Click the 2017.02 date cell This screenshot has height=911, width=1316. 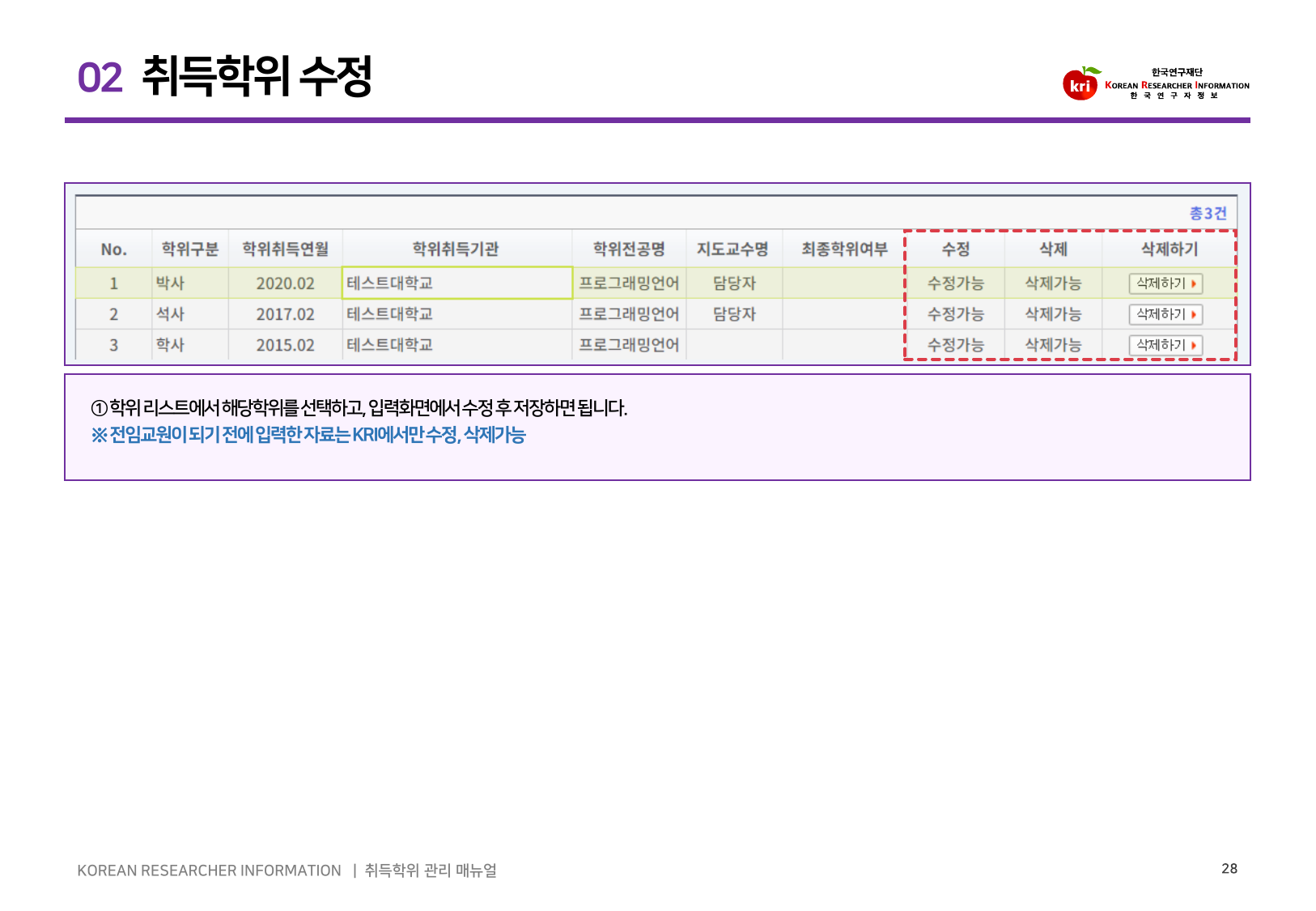point(285,314)
